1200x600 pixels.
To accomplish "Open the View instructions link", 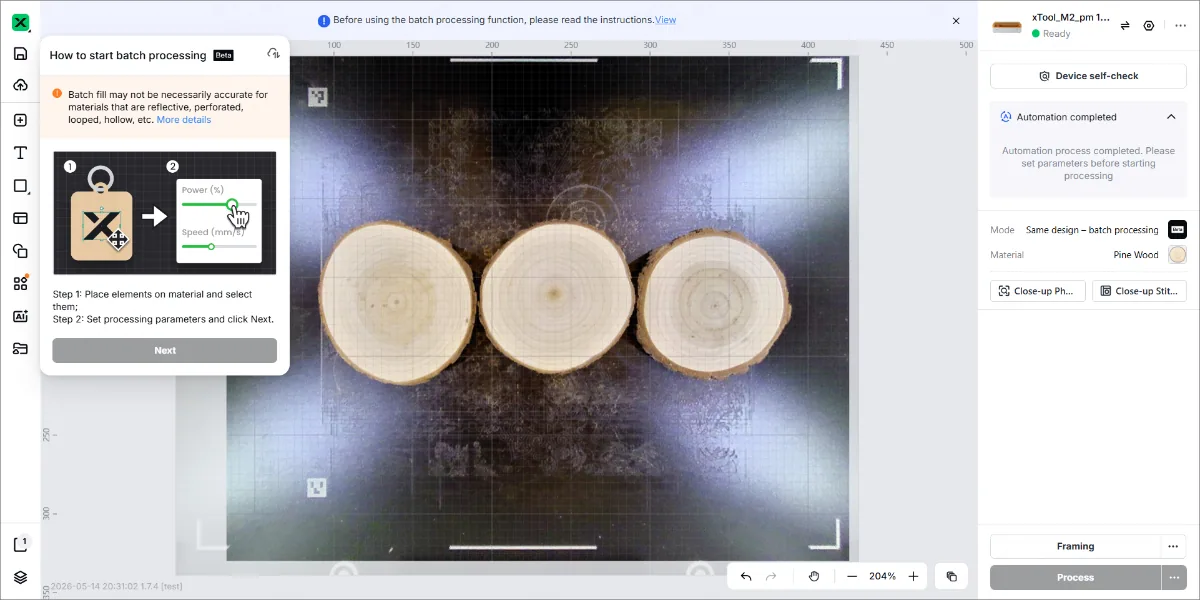I will 665,20.
